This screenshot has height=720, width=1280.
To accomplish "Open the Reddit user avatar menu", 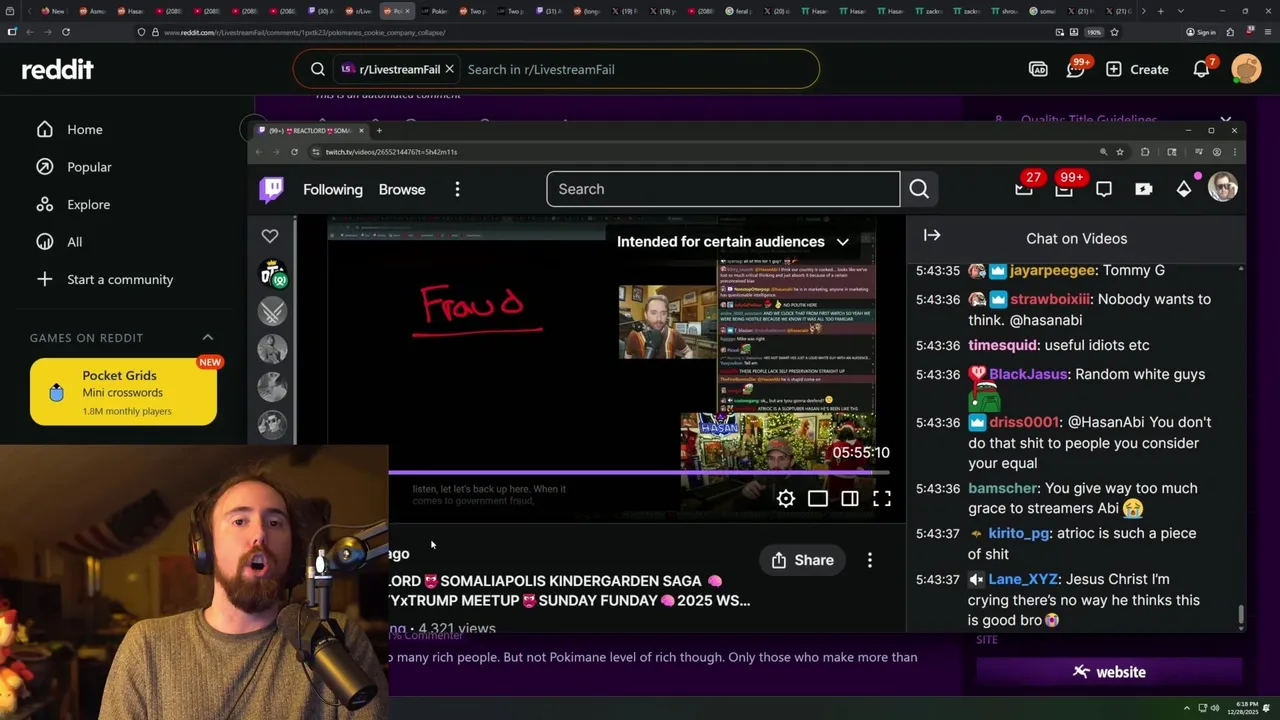I will coord(1246,69).
